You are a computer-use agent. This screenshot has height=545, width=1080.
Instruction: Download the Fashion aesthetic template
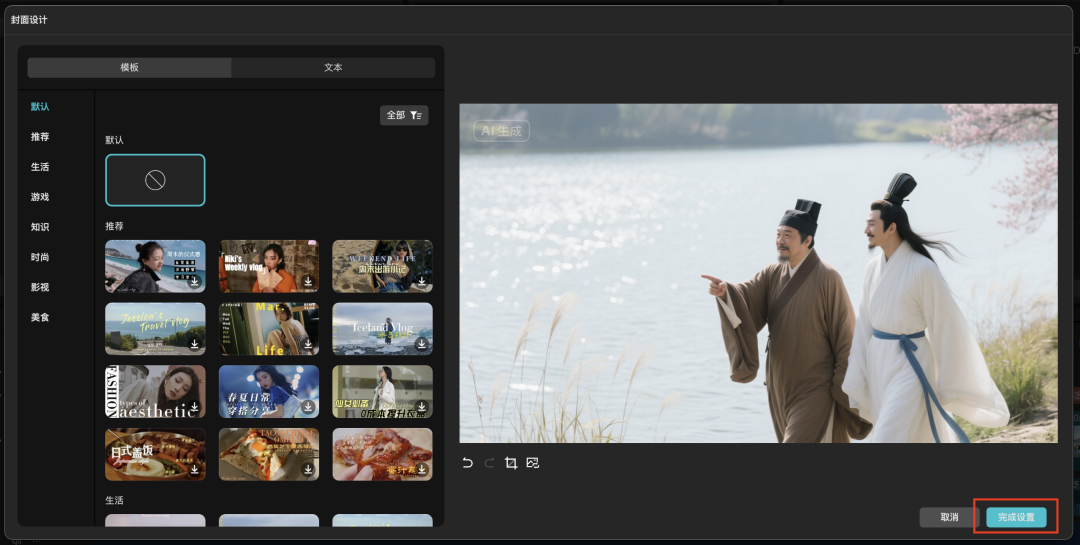195,407
